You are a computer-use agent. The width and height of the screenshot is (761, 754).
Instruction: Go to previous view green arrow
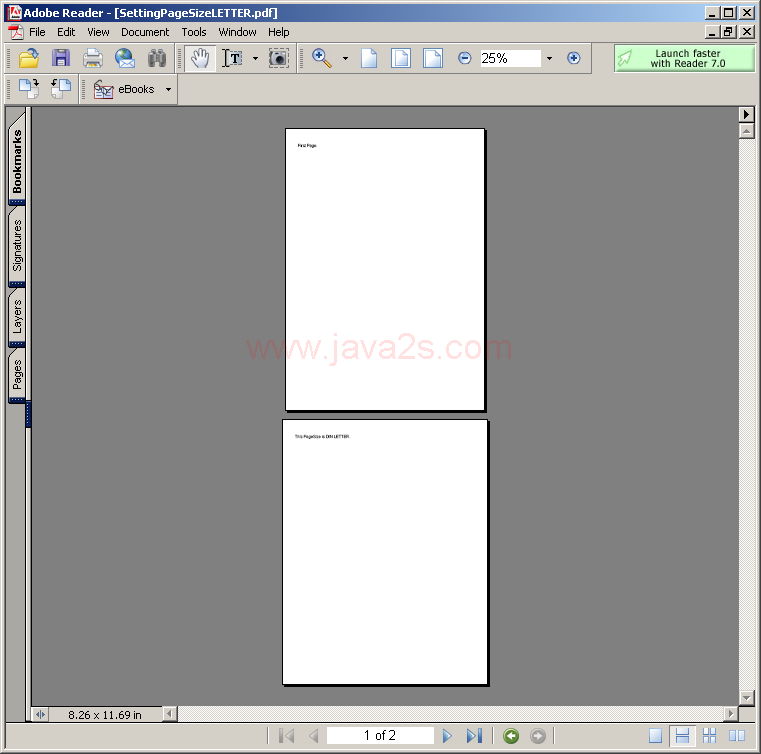pos(511,736)
